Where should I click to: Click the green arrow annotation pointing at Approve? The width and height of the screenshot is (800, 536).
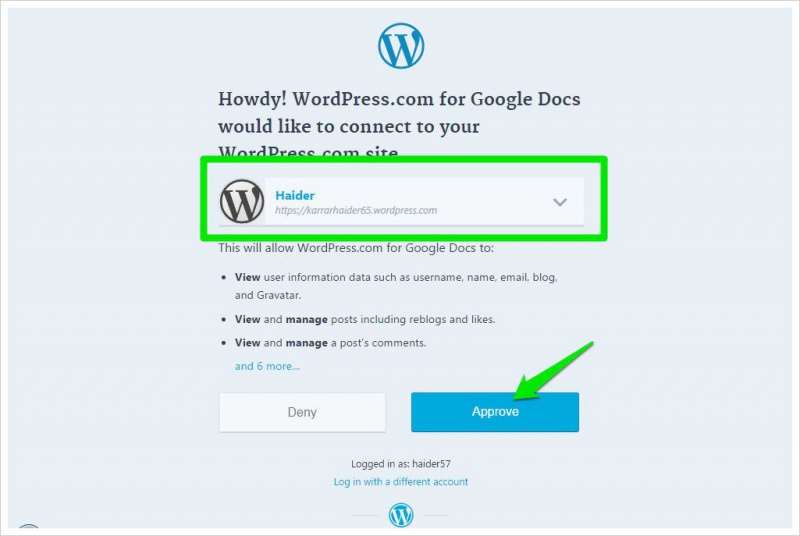point(553,371)
